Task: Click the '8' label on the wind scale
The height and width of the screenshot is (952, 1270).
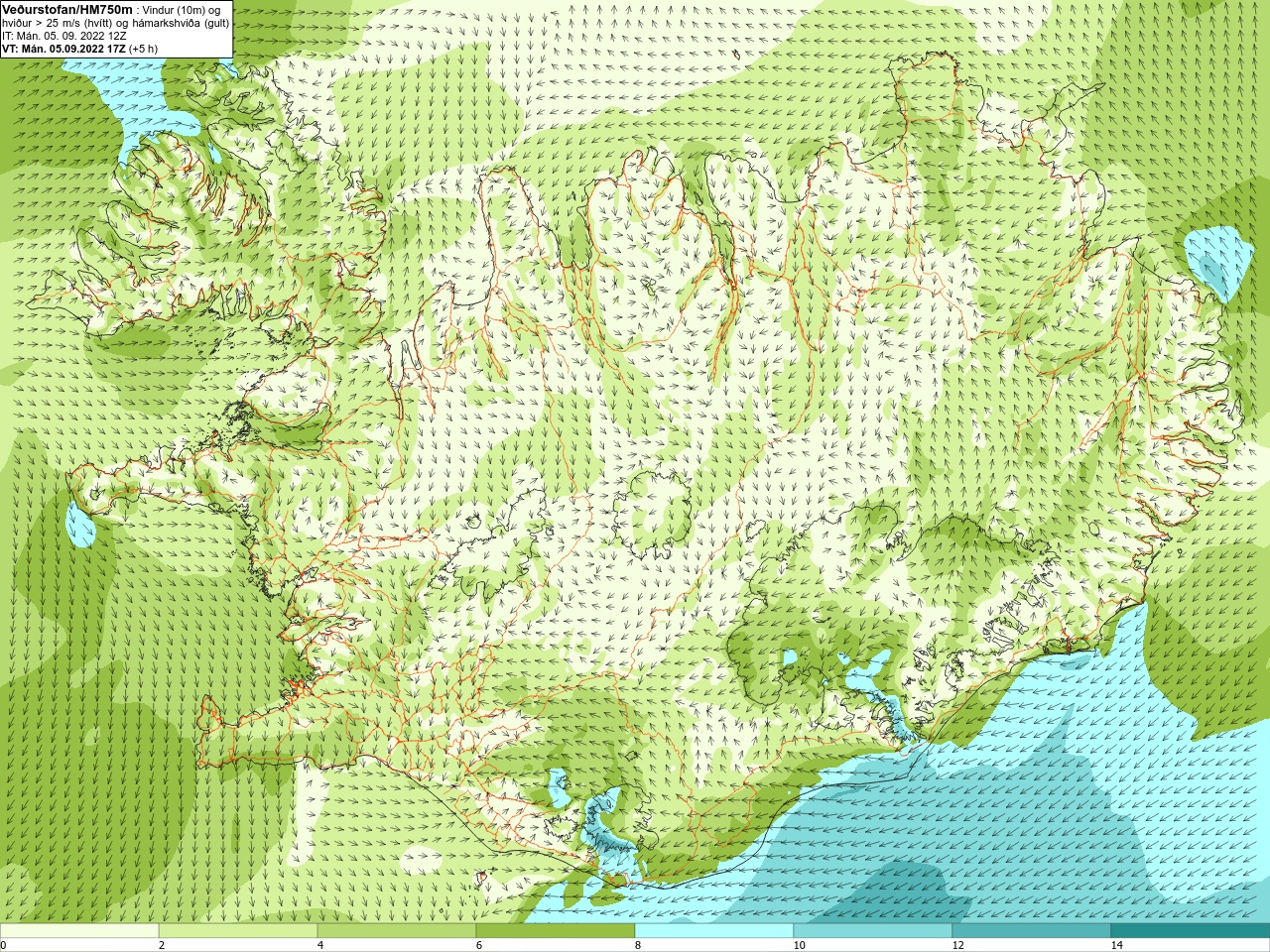Action: point(638,945)
